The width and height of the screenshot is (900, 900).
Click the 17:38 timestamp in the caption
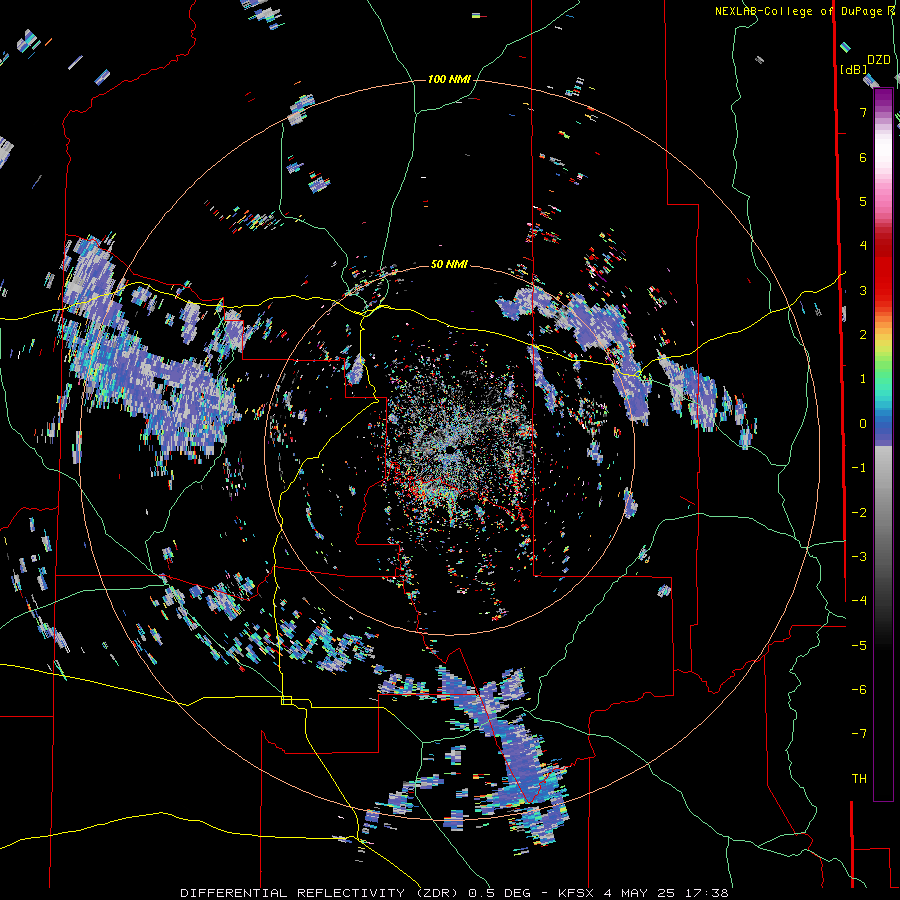tap(709, 893)
